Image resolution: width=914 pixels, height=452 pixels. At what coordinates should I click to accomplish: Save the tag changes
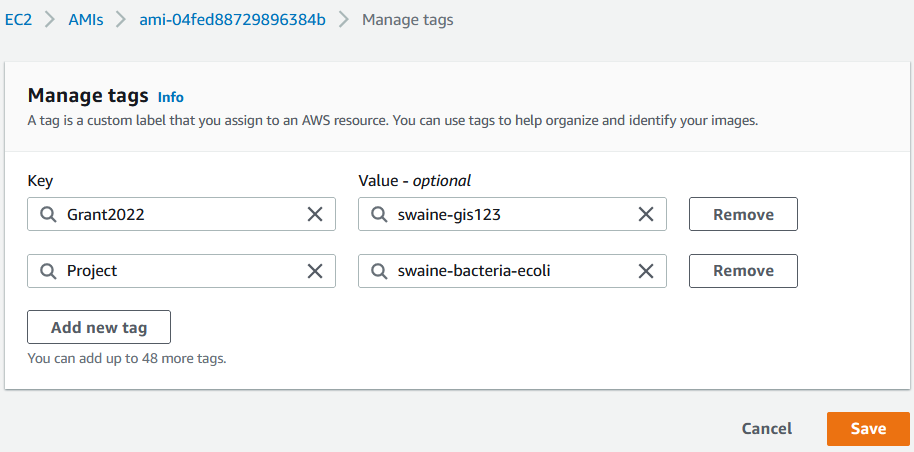click(x=868, y=429)
